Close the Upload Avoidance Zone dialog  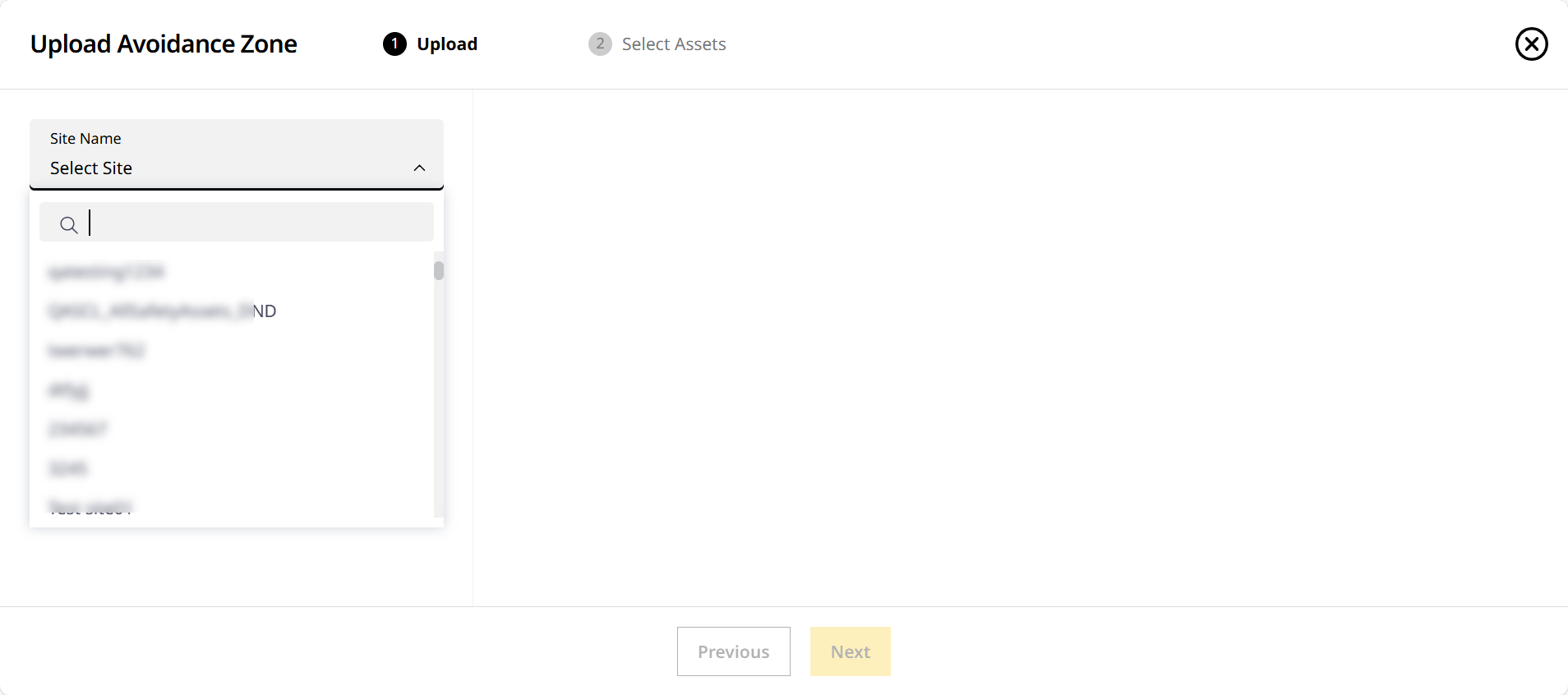click(x=1531, y=44)
